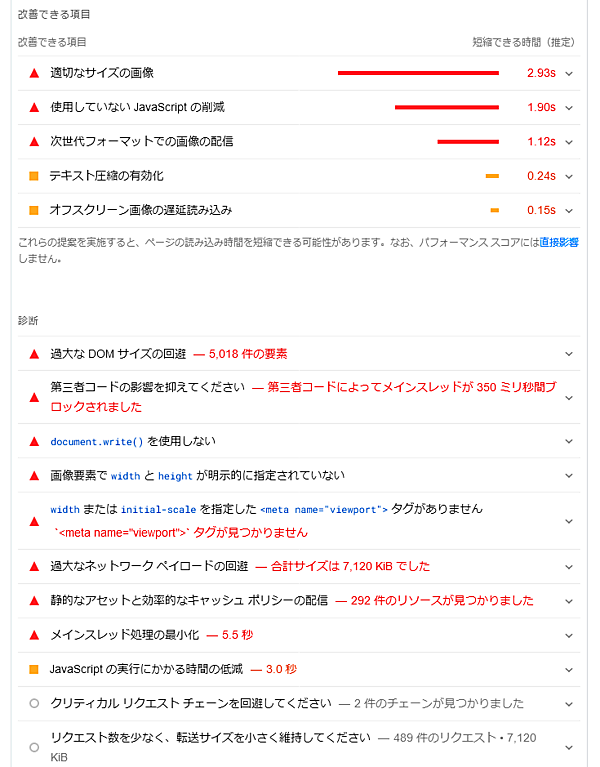Click red triangle beside メインスレッド処理の最小化
600x767 pixels.
(33, 635)
